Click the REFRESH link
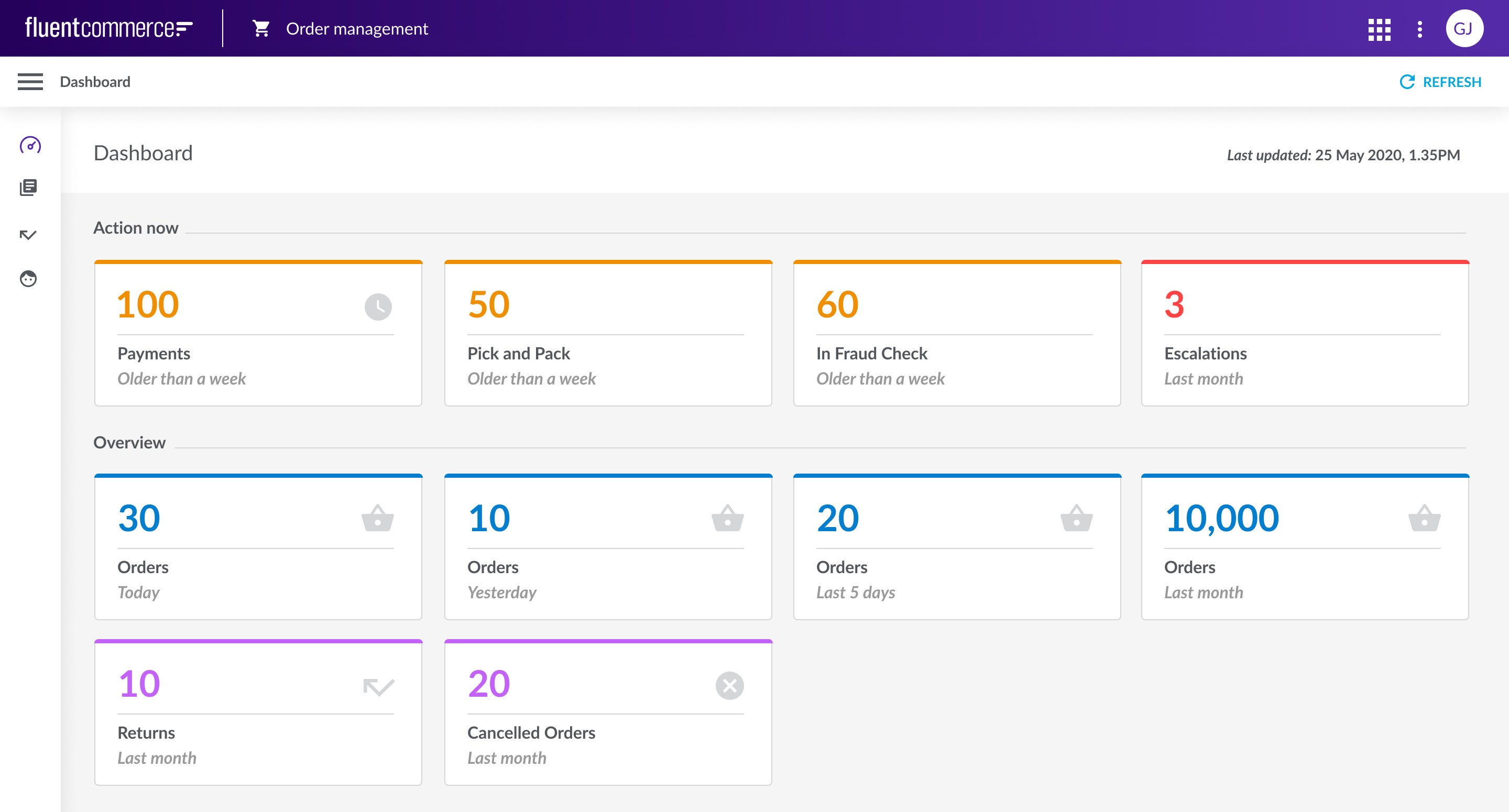Image resolution: width=1509 pixels, height=812 pixels. tap(1452, 81)
